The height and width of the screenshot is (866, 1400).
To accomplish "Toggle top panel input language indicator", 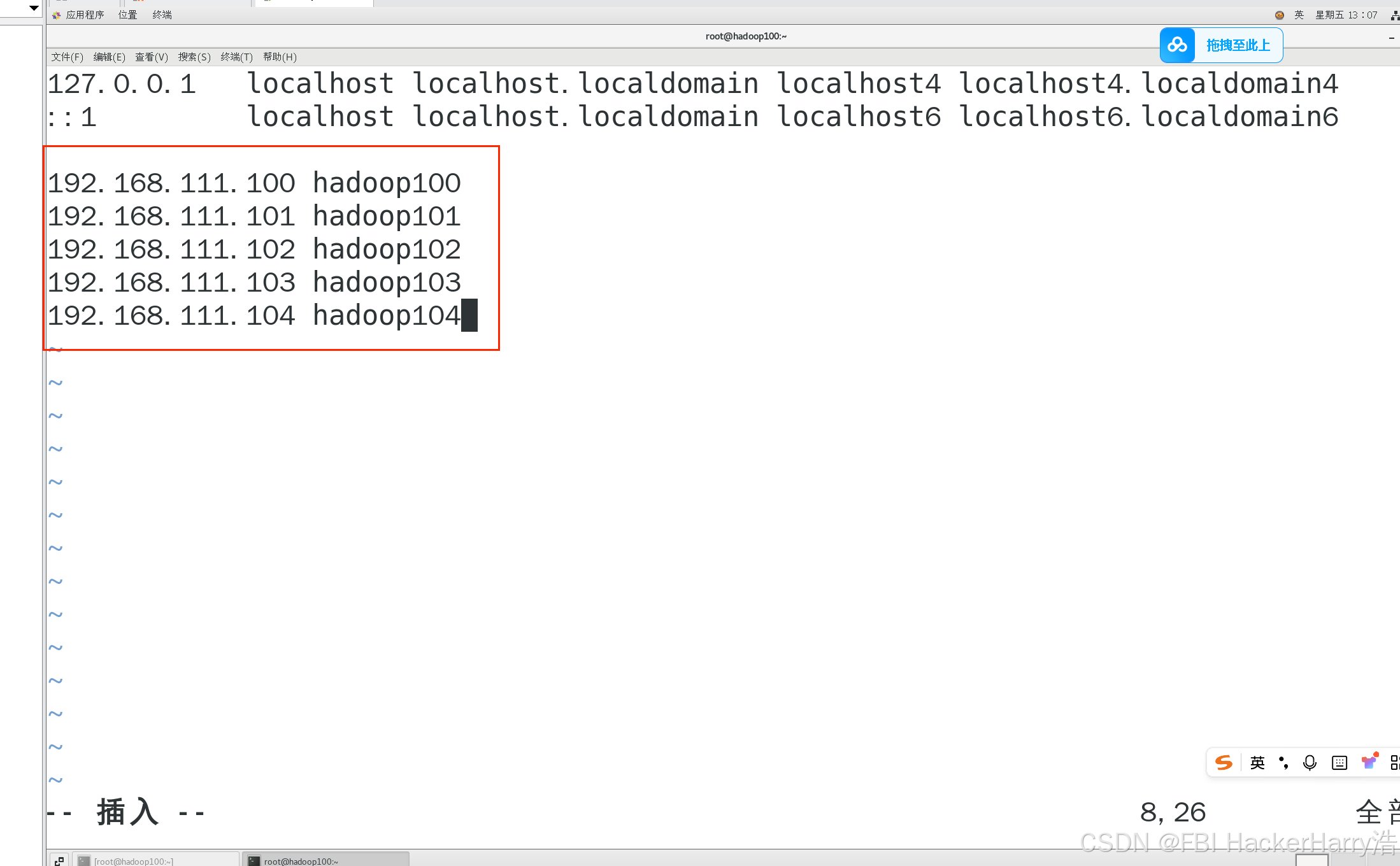I will tap(1299, 15).
